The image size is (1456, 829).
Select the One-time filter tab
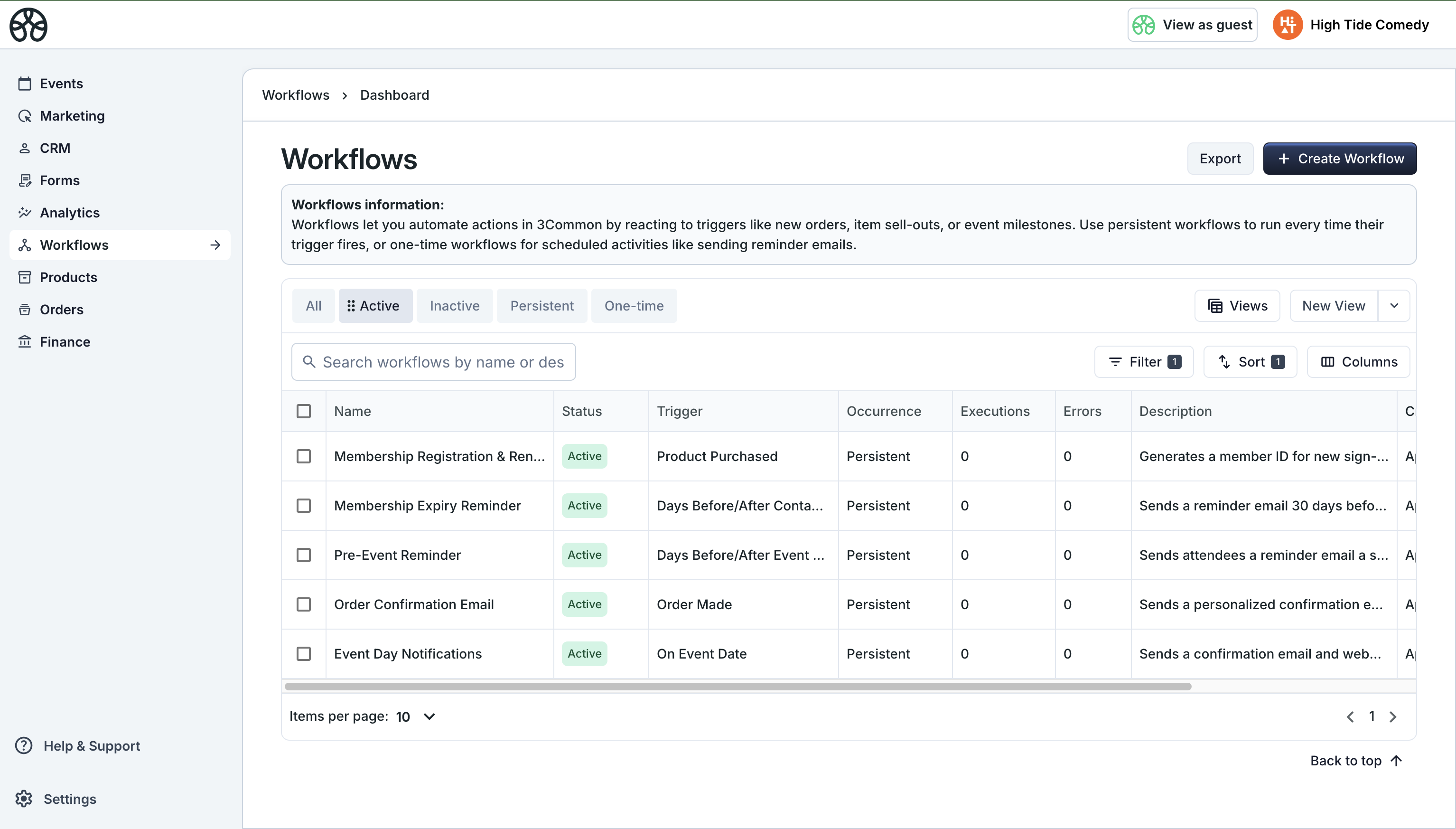point(633,305)
